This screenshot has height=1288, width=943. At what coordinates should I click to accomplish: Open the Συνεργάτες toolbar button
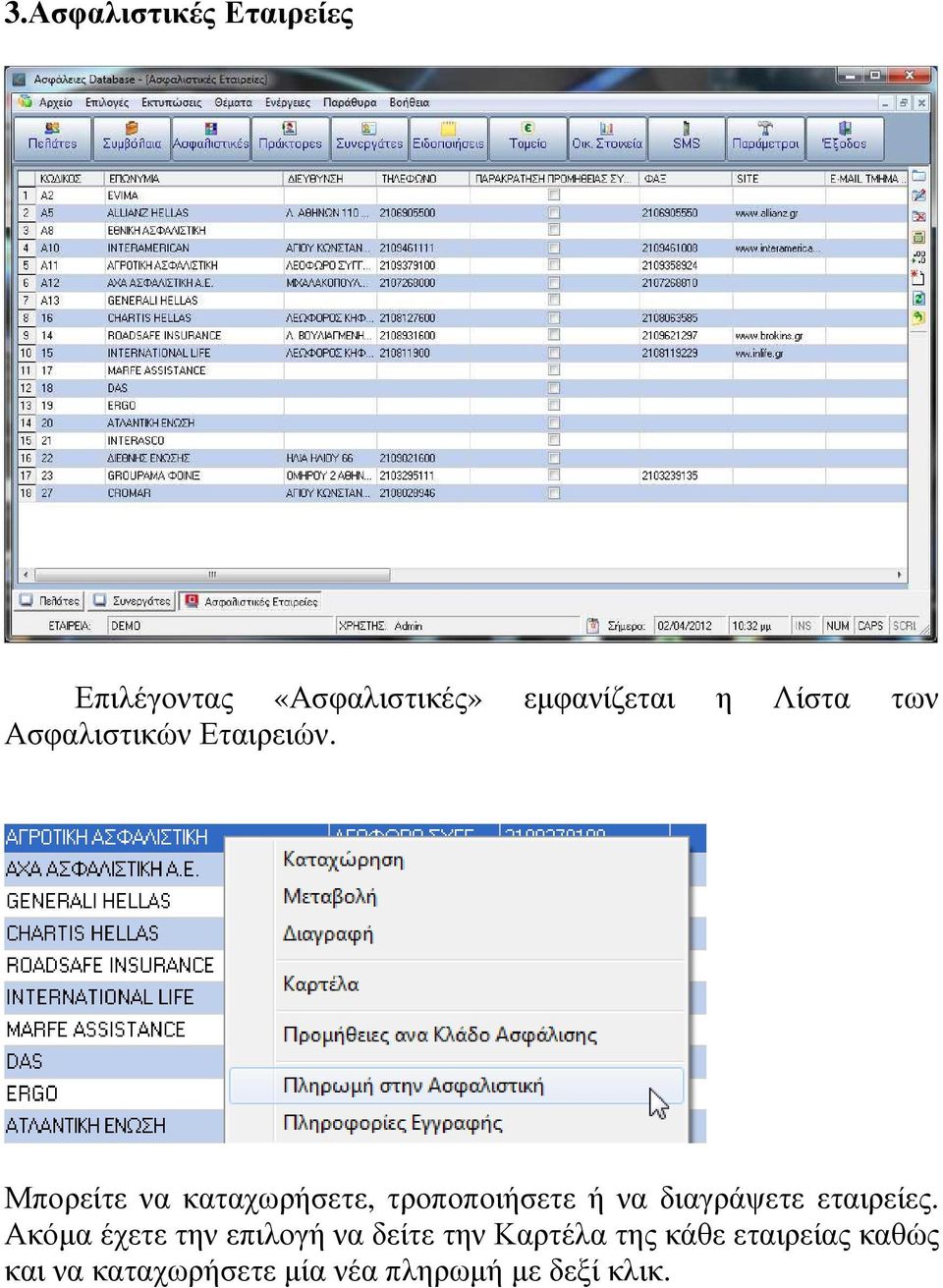[369, 137]
